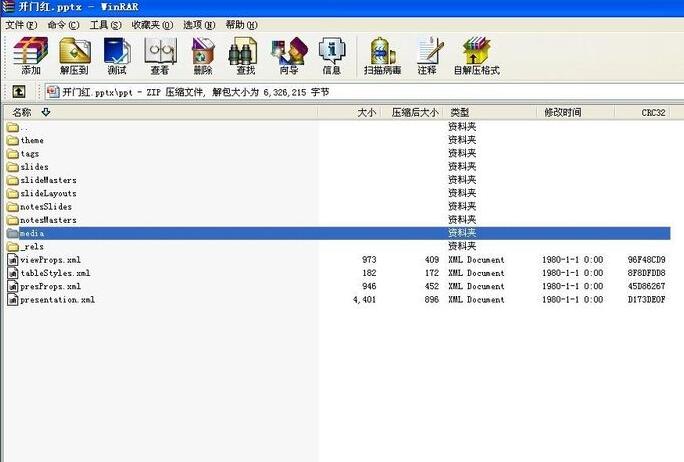Open the 查看 (View) tool

click(x=160, y=55)
